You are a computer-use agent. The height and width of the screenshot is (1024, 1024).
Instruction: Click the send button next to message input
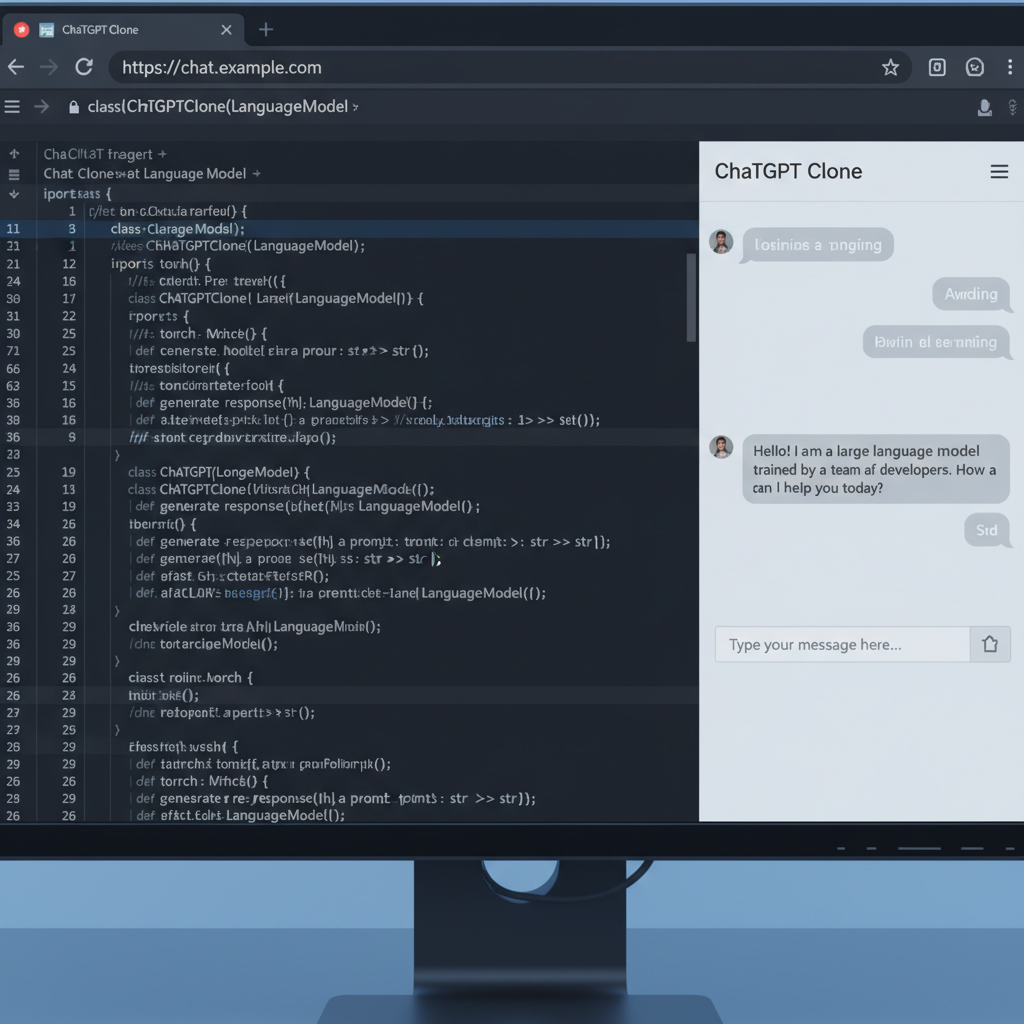990,645
